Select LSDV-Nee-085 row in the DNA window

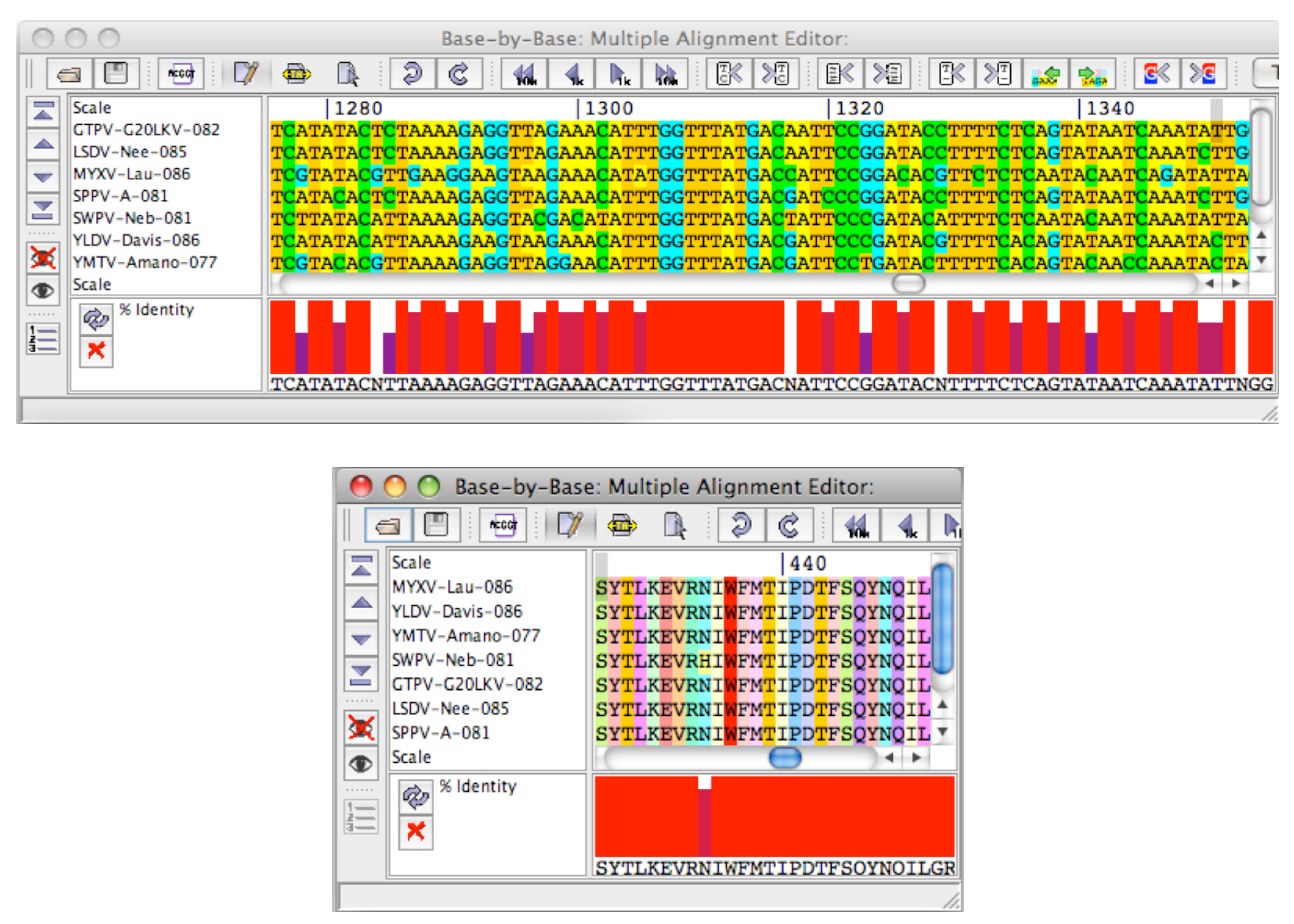pos(130,153)
